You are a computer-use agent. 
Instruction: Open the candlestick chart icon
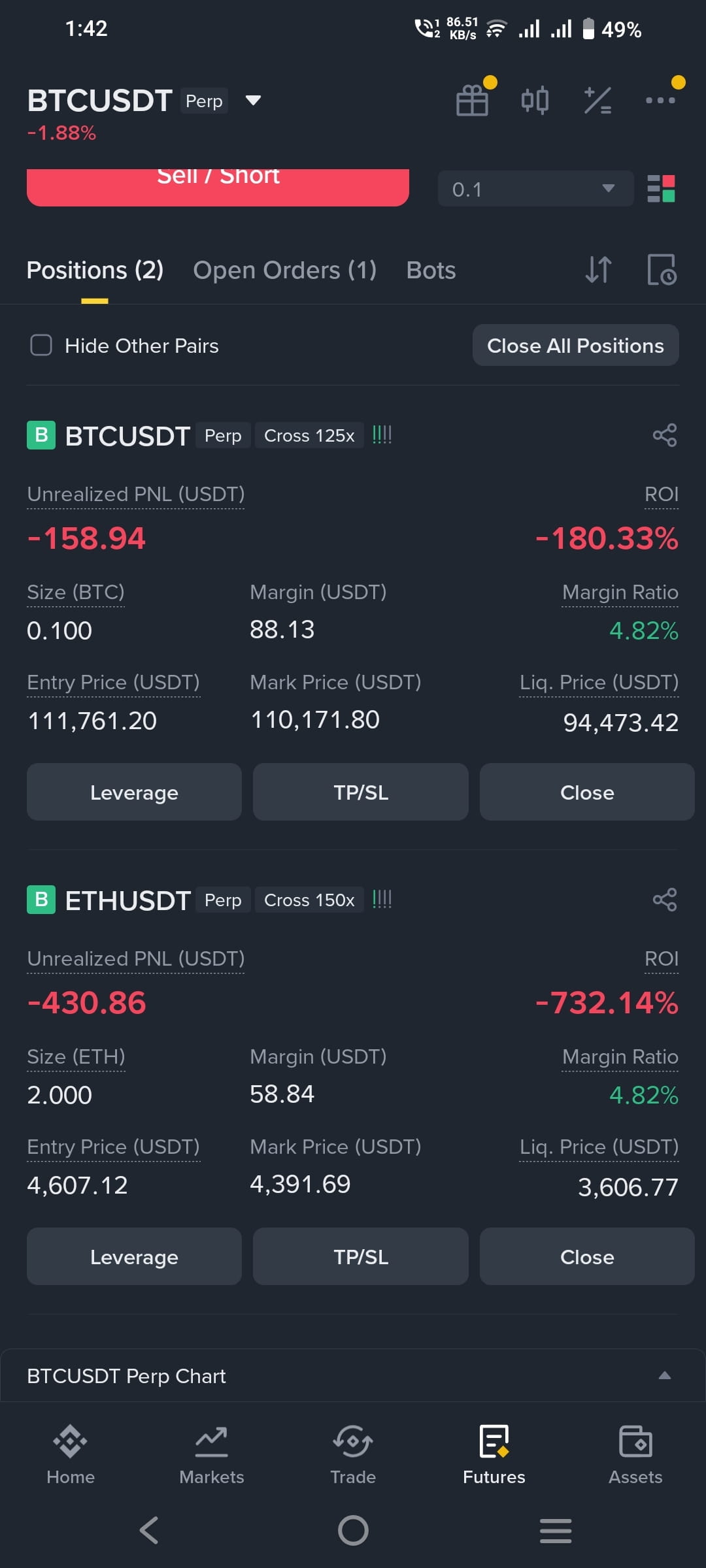pos(535,100)
